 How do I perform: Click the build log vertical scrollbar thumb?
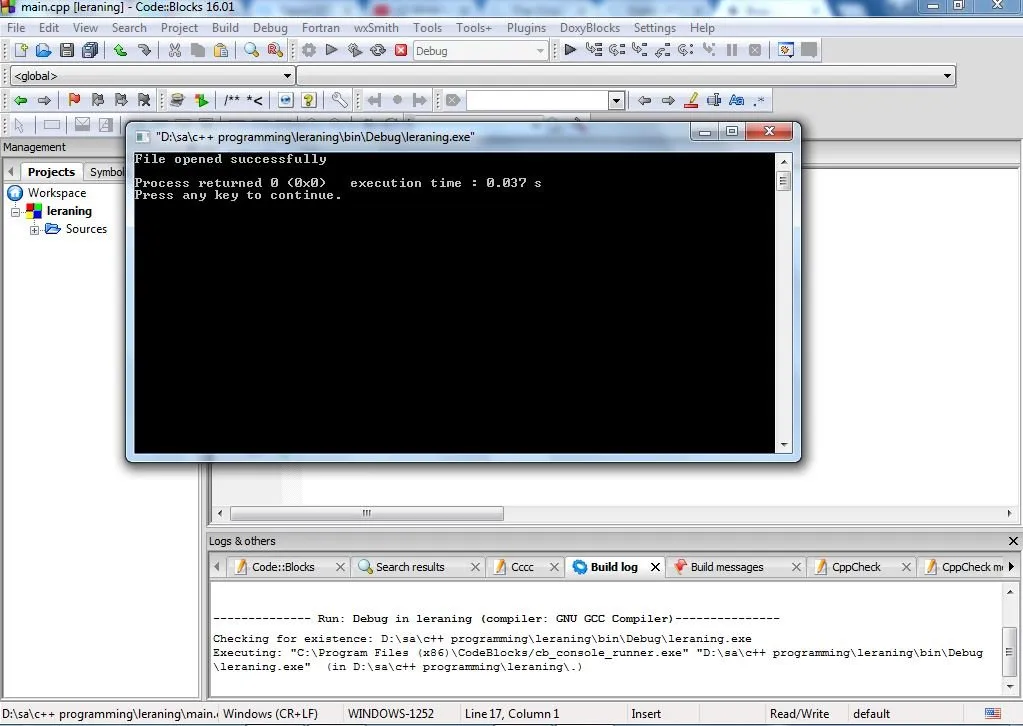pyautogui.click(x=1009, y=652)
